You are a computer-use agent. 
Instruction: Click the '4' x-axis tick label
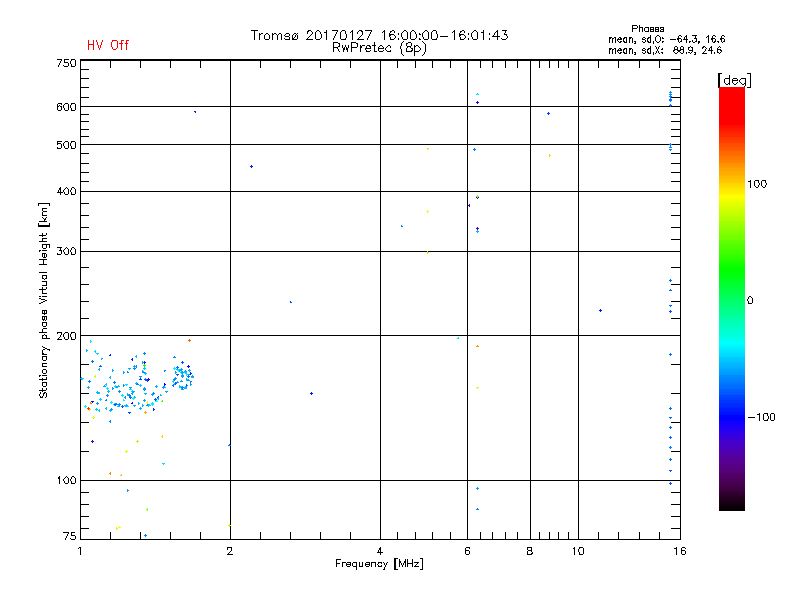click(380, 551)
